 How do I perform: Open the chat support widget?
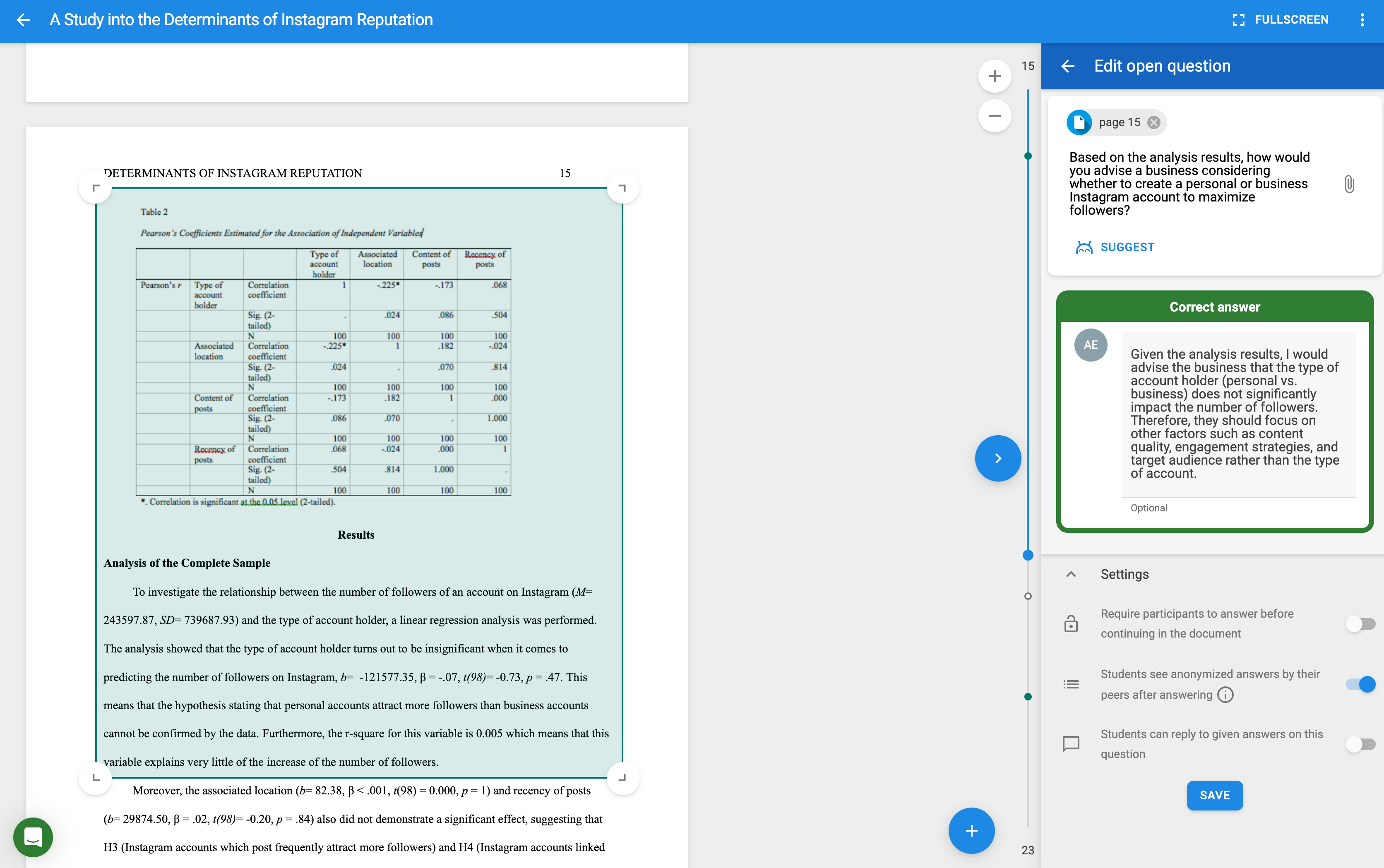click(33, 837)
